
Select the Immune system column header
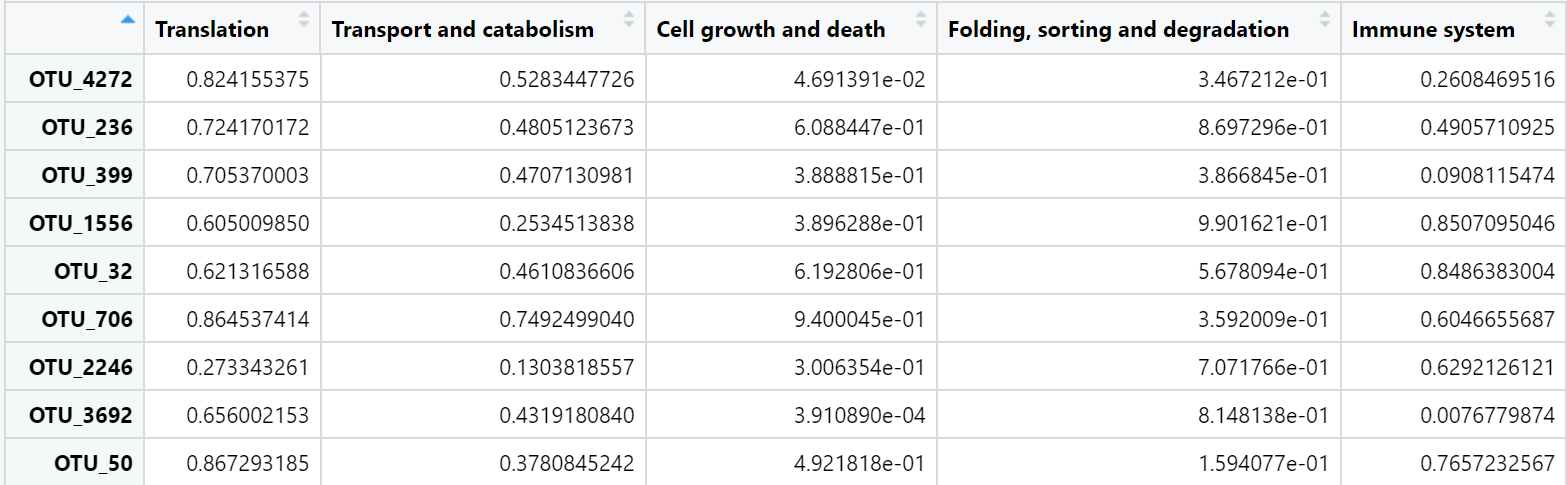click(1454, 30)
